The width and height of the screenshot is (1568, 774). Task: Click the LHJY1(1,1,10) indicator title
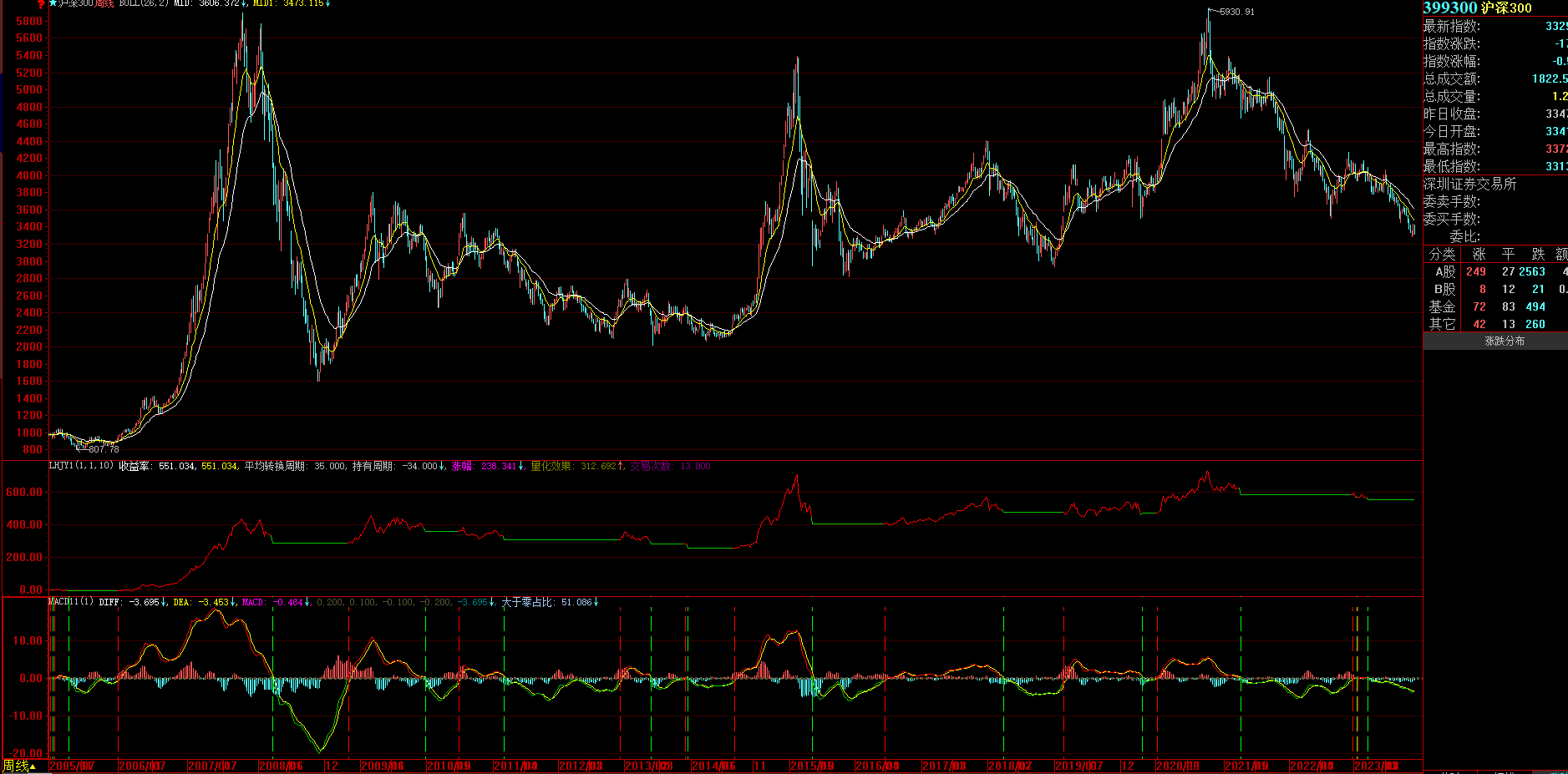point(81,466)
